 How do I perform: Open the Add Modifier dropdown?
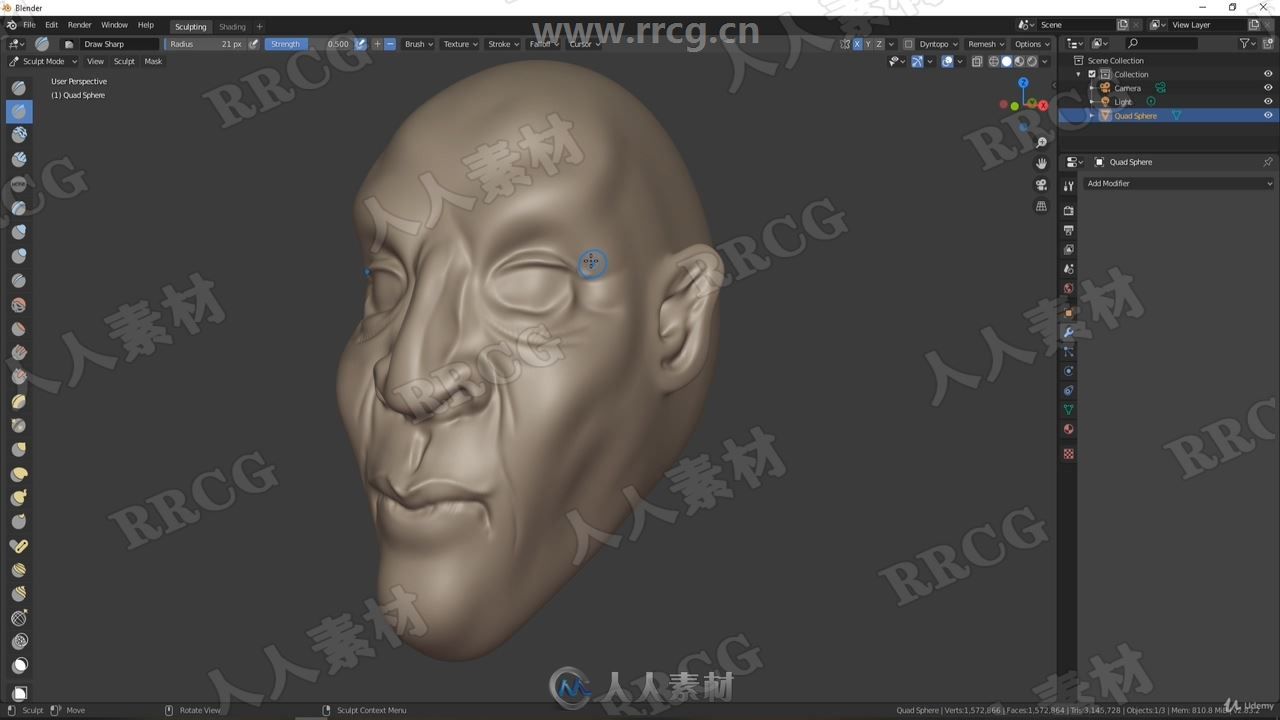[x=1179, y=183]
